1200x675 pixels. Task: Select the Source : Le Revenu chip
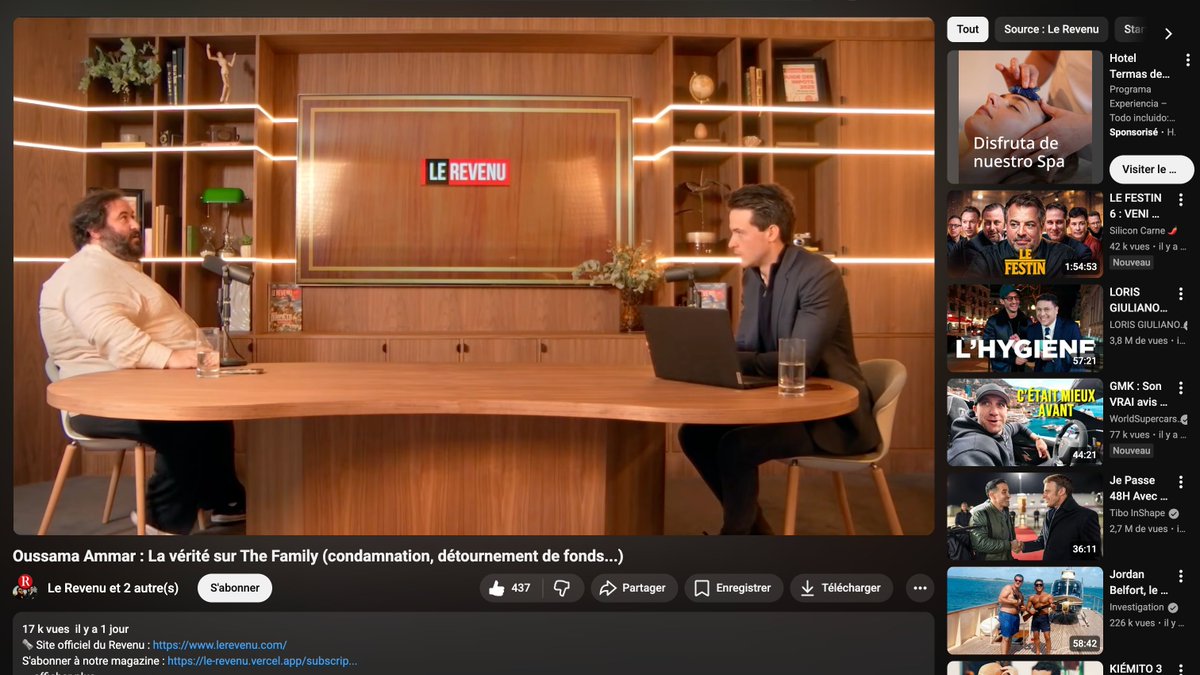click(x=1051, y=29)
